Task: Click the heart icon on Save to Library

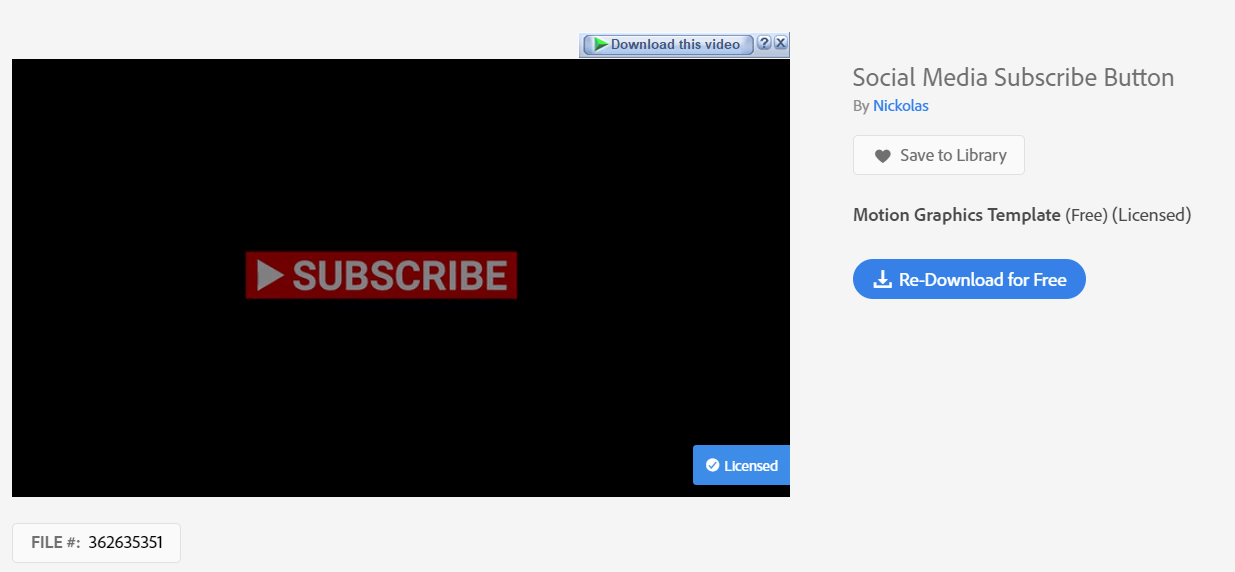Action: click(882, 156)
